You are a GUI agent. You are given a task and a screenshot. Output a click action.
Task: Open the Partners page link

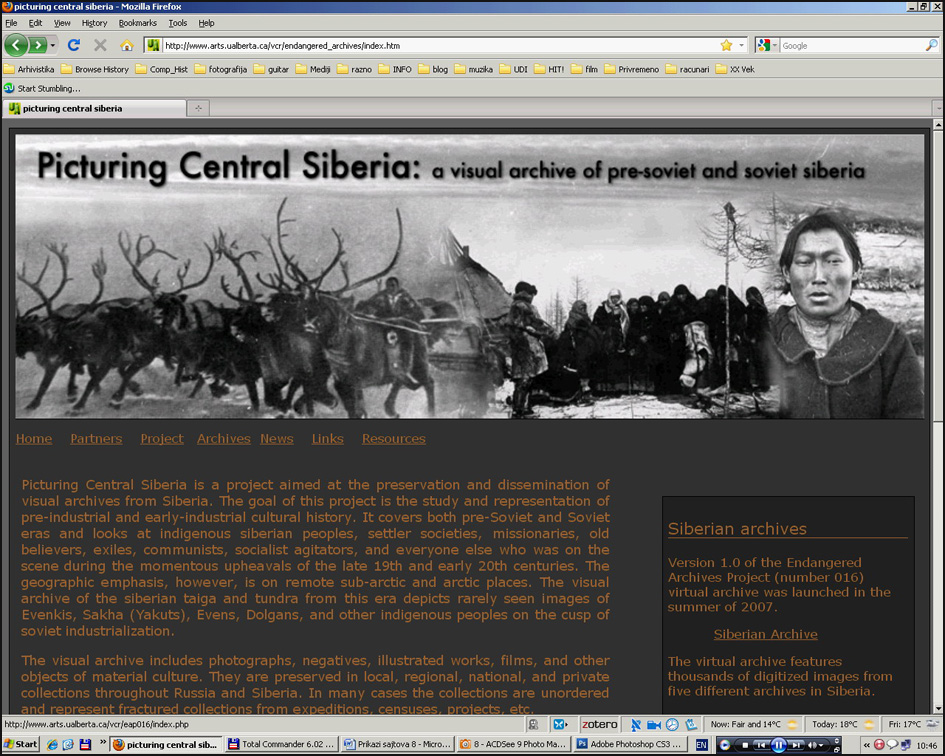click(x=96, y=438)
